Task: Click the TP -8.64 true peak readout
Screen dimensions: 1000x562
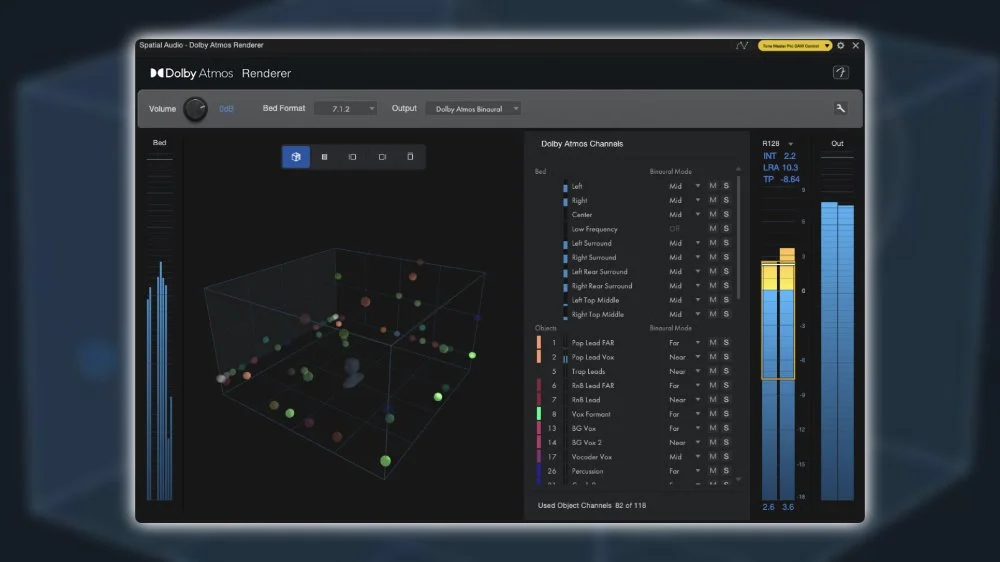Action: (x=781, y=179)
